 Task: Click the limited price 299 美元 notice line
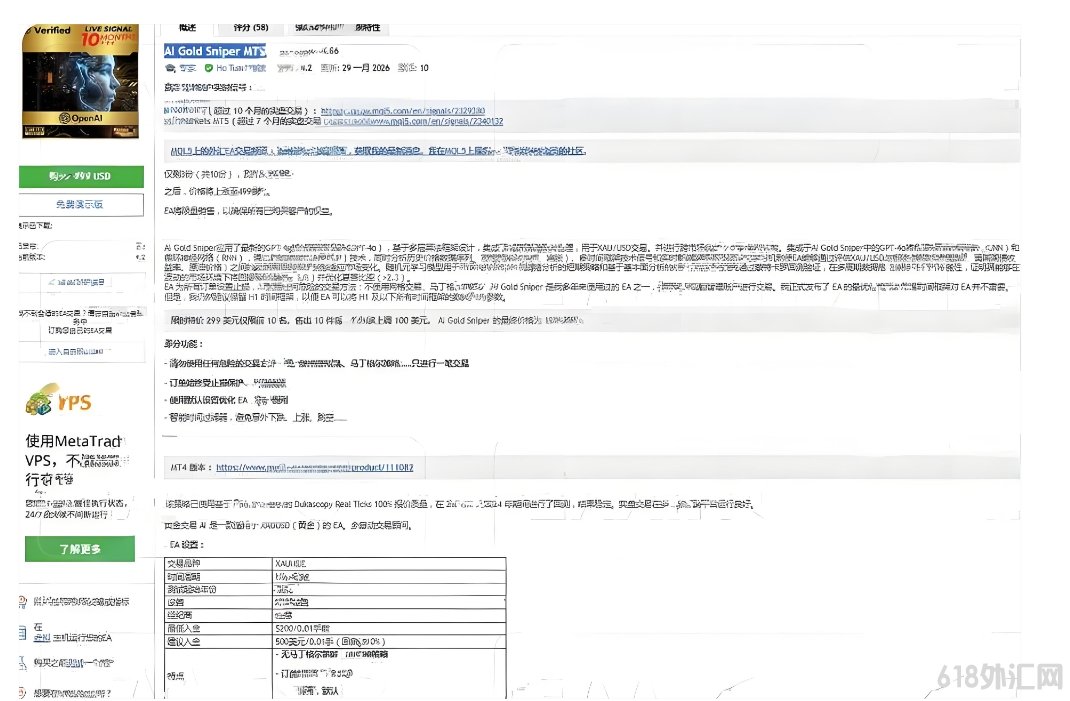(377, 320)
